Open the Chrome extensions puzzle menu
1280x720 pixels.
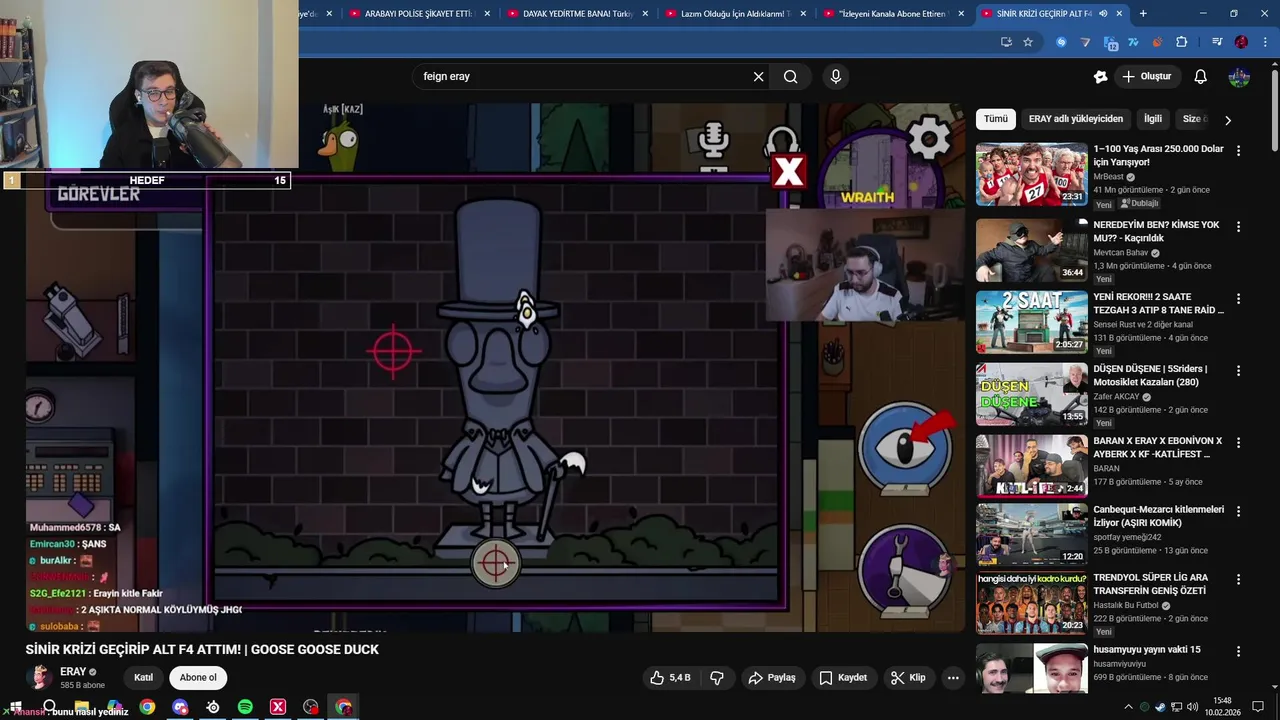[x=1181, y=42]
